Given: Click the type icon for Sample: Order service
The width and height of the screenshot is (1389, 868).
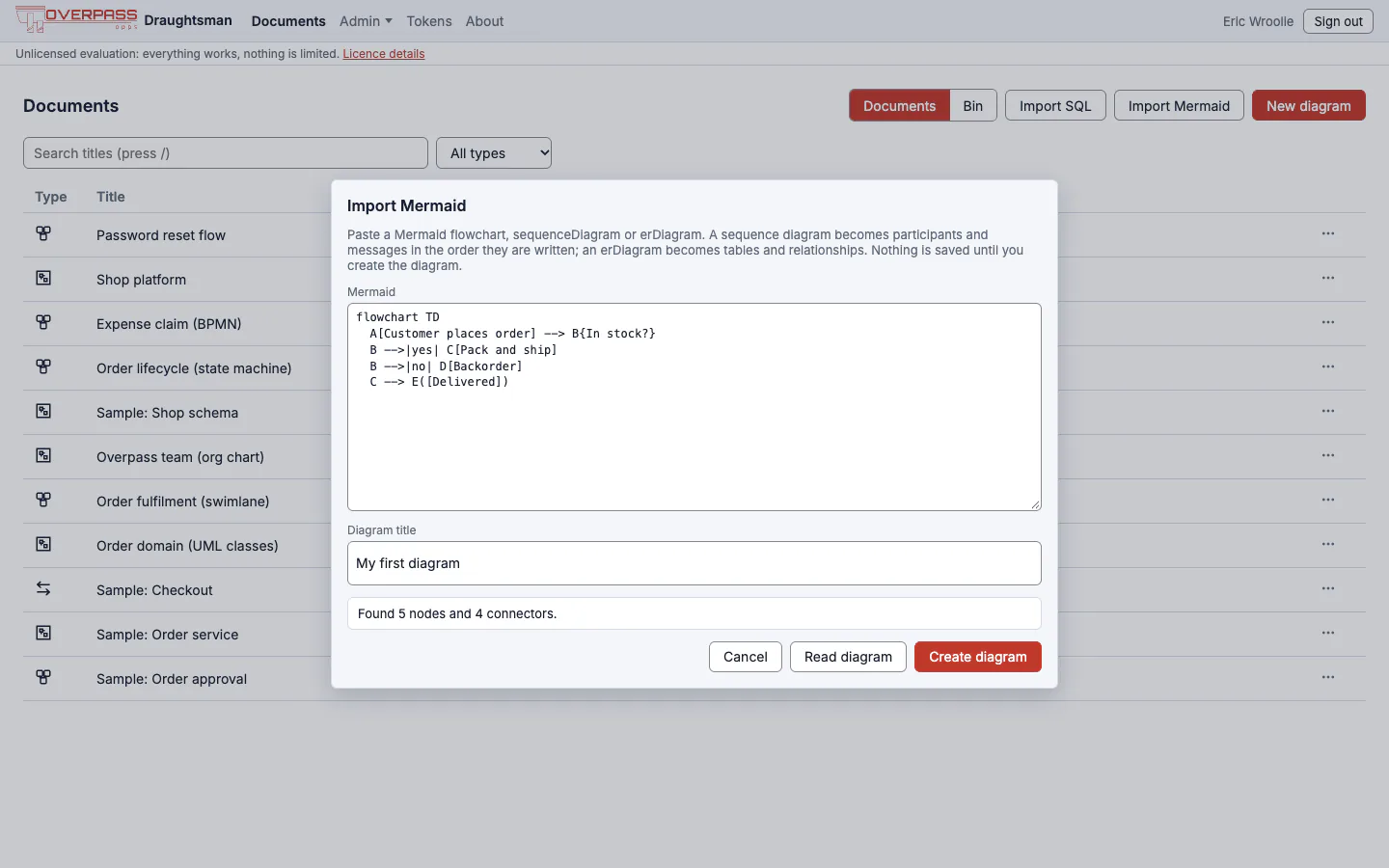Looking at the screenshot, I should point(43,633).
